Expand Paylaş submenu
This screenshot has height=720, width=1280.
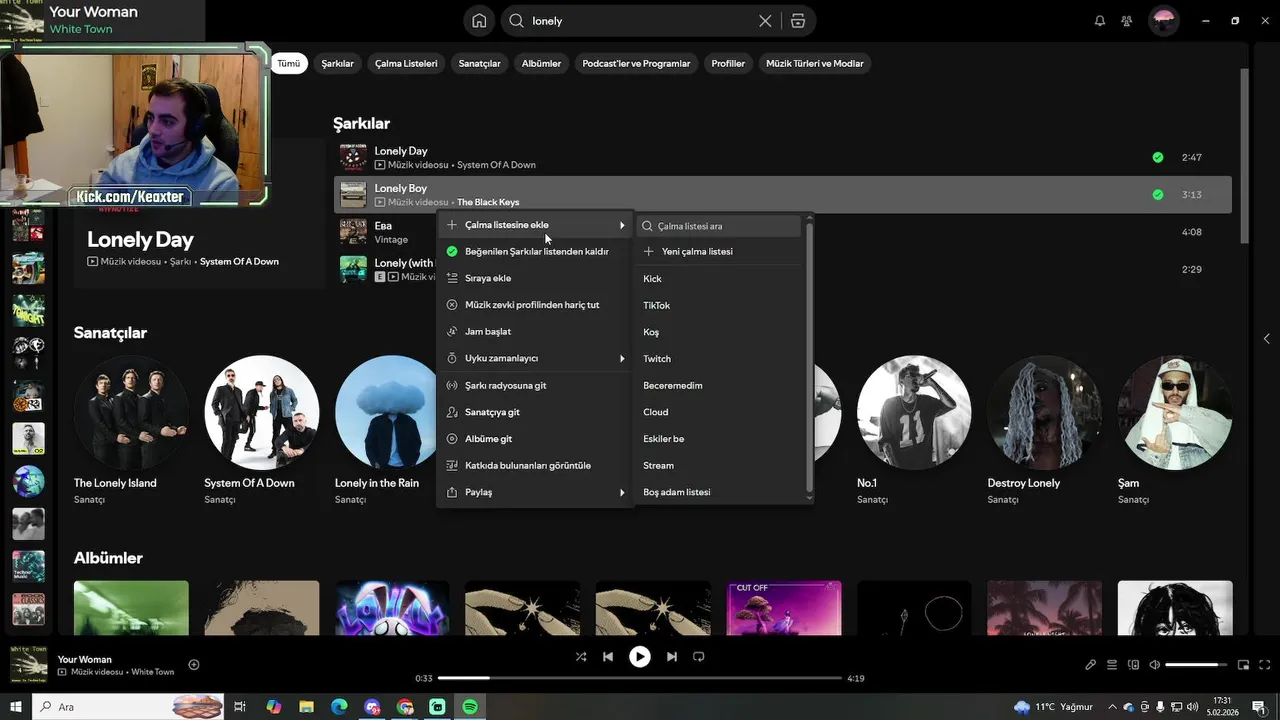click(x=535, y=492)
